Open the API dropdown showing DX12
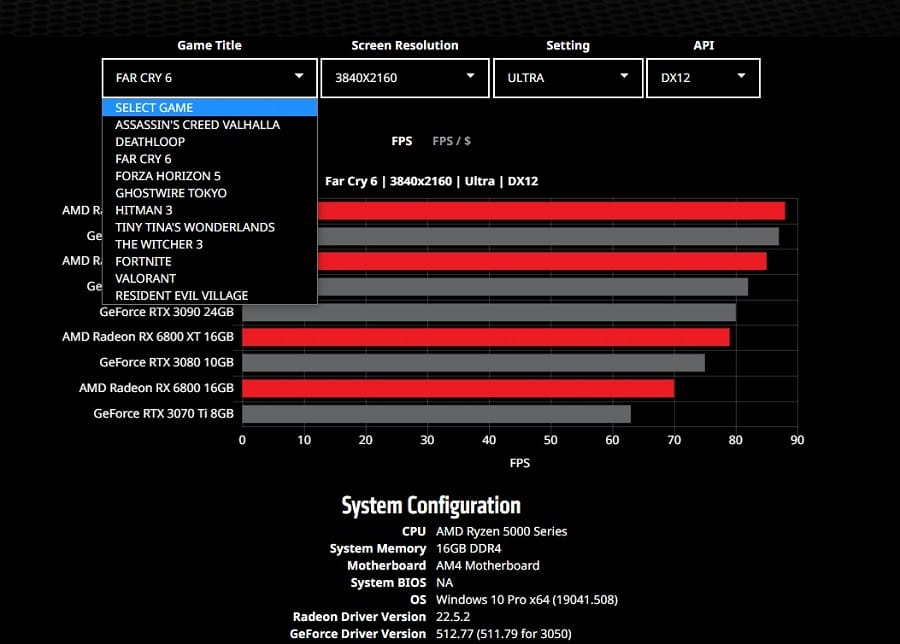This screenshot has width=900, height=644. [703, 77]
